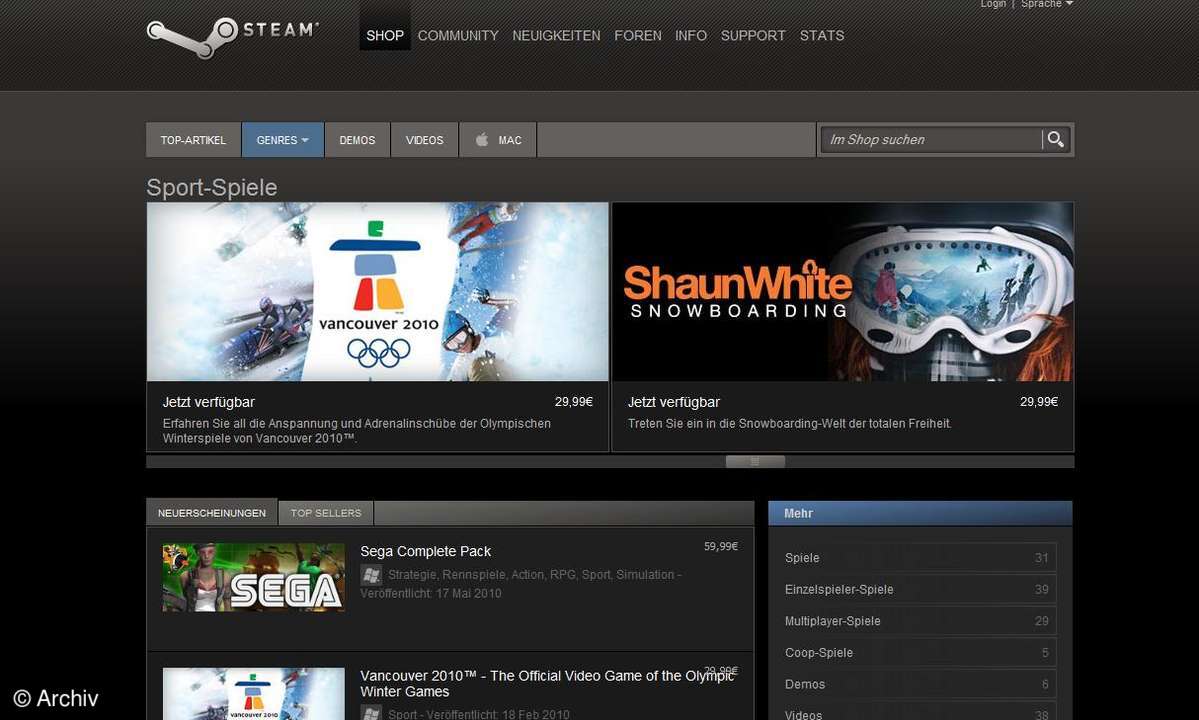Click the Sega pack price 59,99€
Viewport: 1199px width, 720px height.
(x=721, y=546)
